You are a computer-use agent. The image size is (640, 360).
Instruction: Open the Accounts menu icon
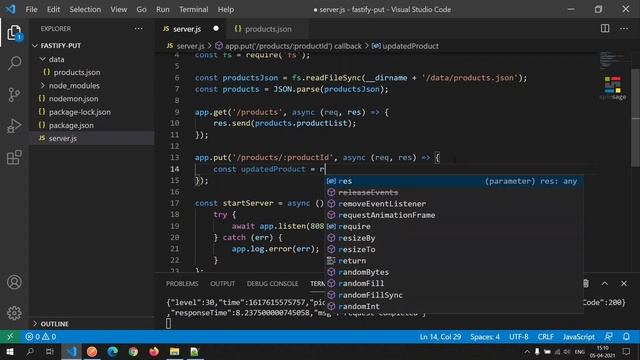[x=14, y=282]
